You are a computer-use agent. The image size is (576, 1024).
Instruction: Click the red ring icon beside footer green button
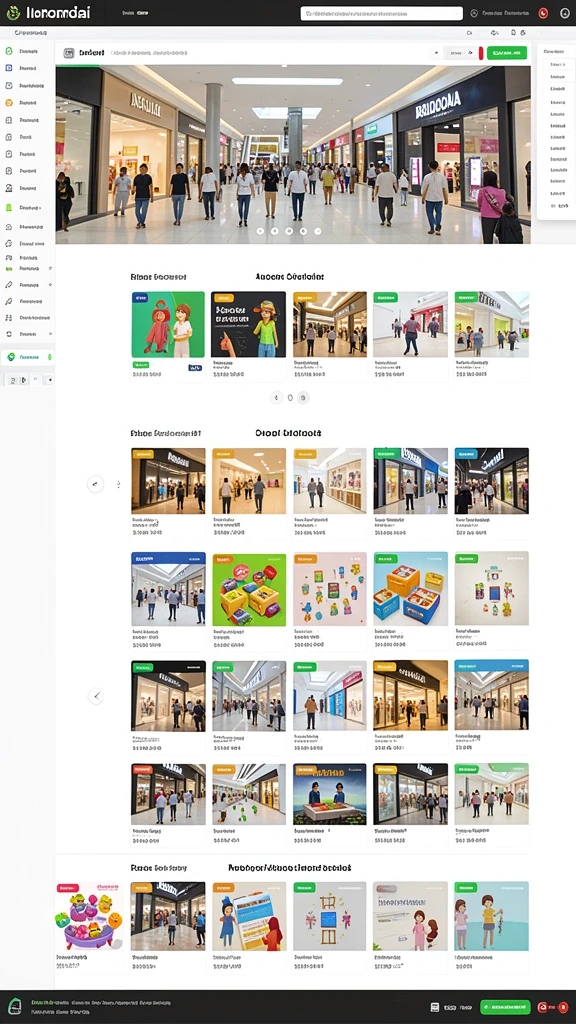pos(542,1007)
